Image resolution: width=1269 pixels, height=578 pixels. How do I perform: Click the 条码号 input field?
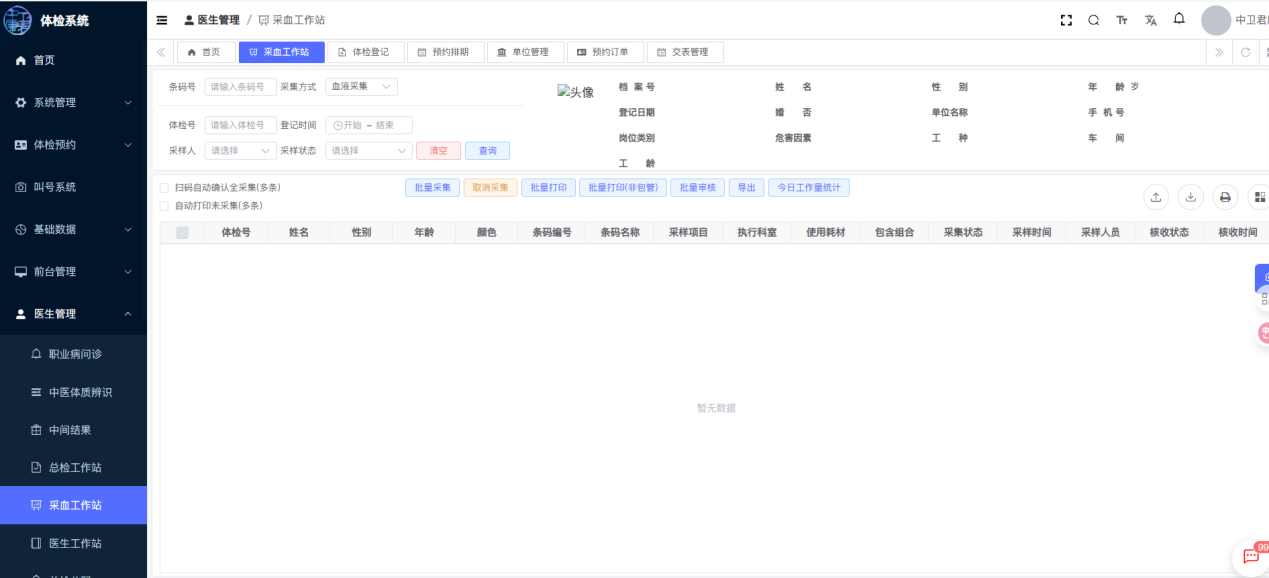coord(240,87)
